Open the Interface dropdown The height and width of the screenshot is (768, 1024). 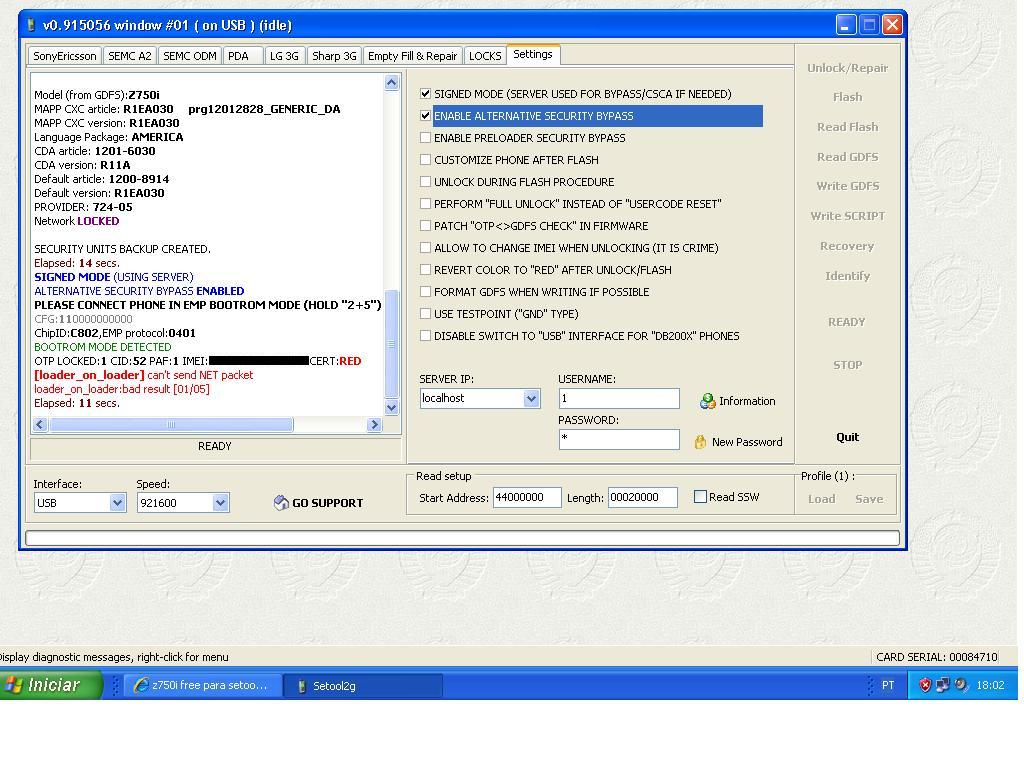pyautogui.click(x=118, y=503)
